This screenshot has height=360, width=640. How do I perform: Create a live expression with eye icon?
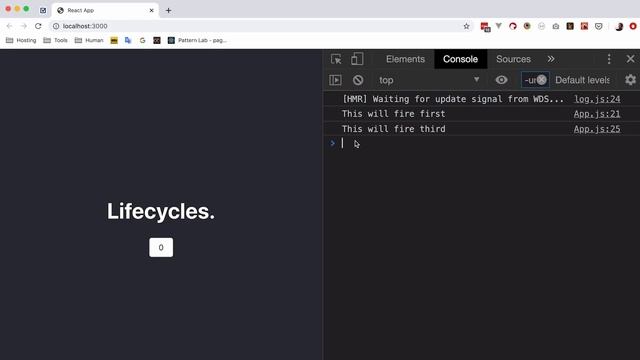point(501,80)
